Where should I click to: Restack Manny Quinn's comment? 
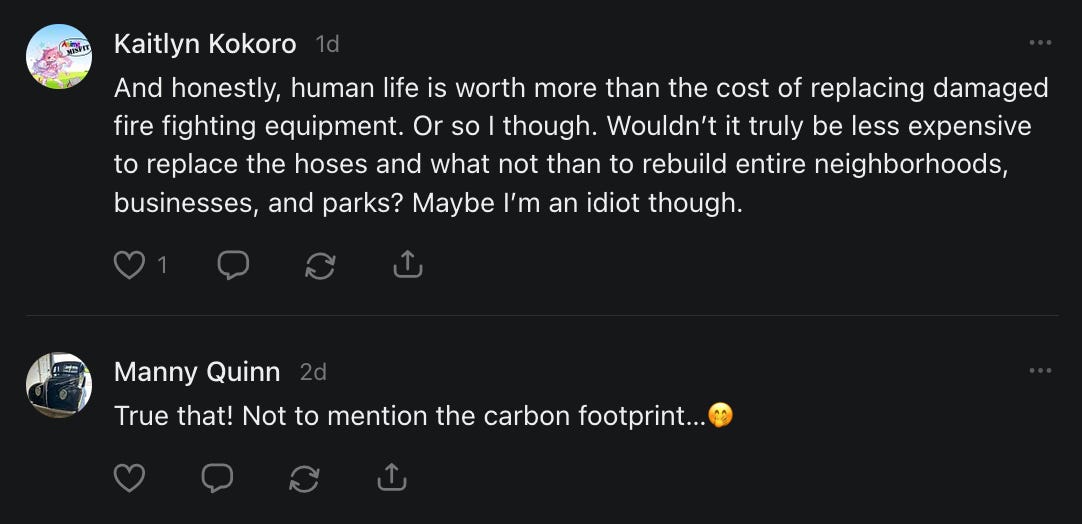304,479
